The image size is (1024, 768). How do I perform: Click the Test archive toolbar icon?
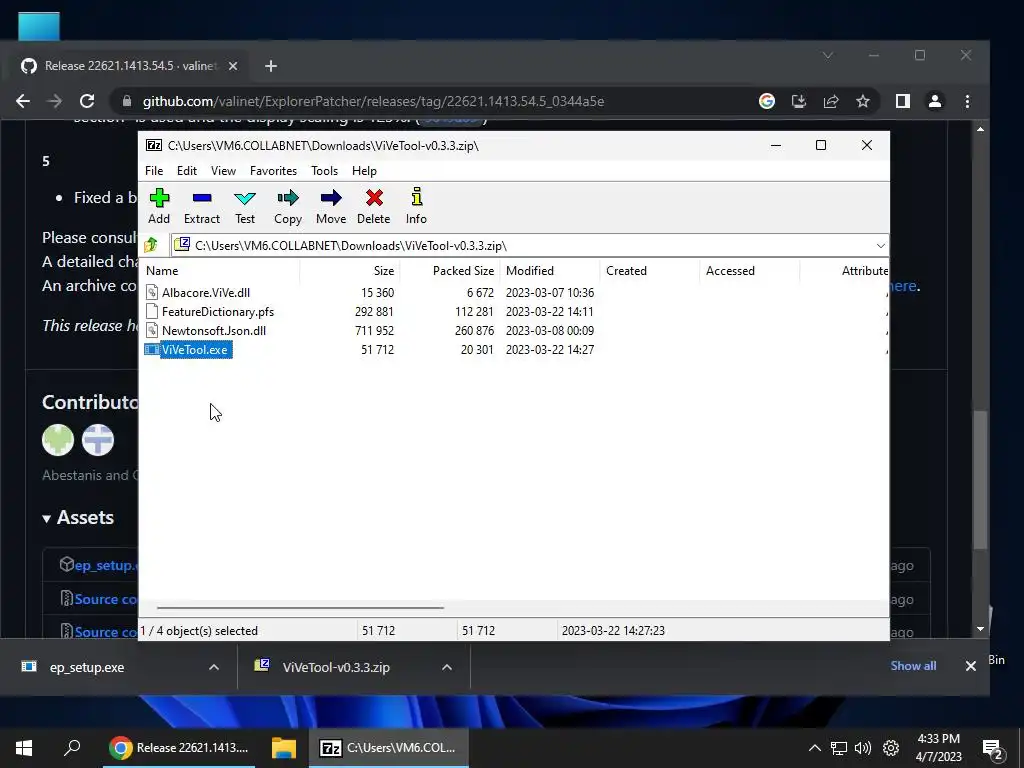click(x=245, y=198)
